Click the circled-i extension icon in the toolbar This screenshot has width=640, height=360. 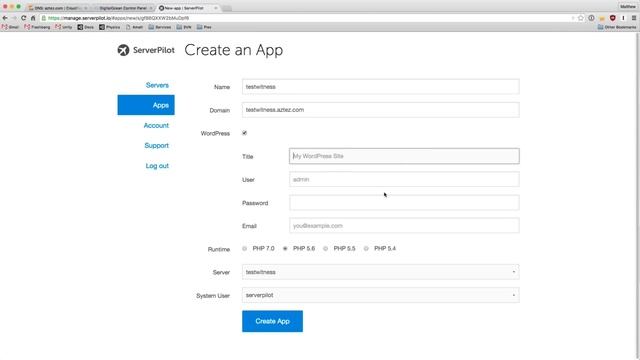click(x=591, y=18)
